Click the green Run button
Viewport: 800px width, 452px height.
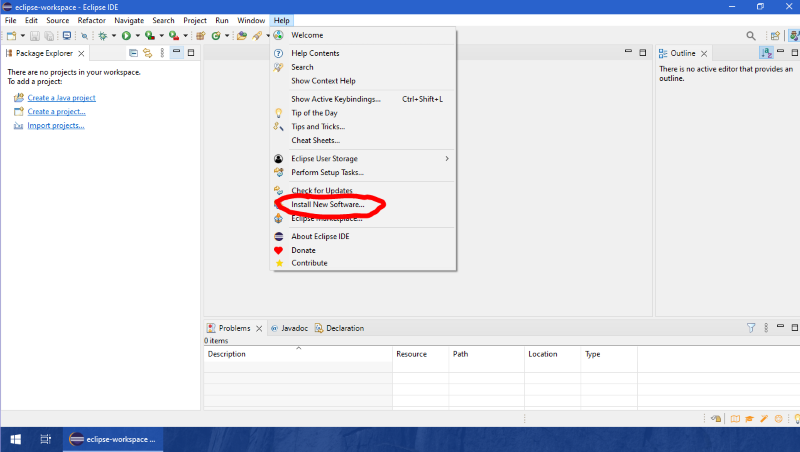[126, 36]
